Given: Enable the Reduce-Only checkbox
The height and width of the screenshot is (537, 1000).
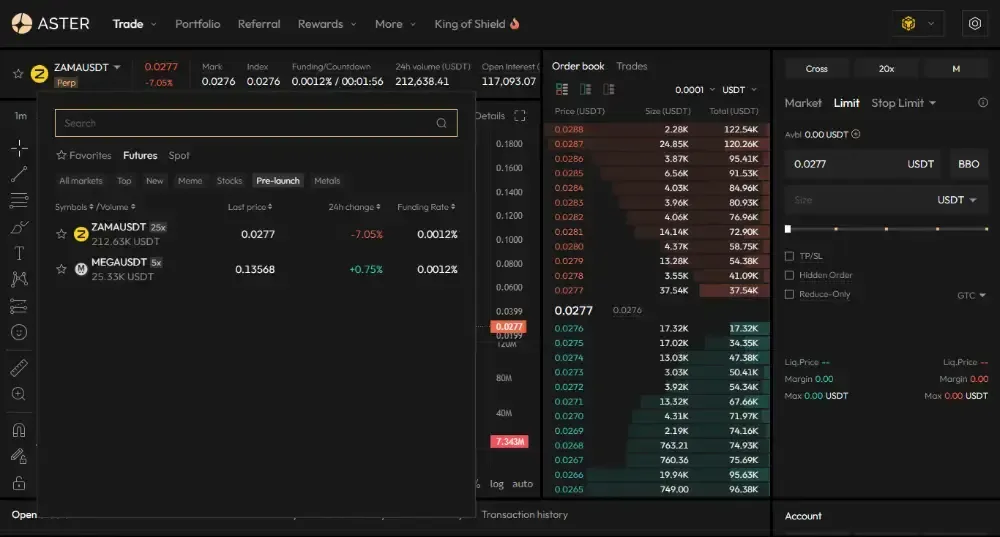Looking at the screenshot, I should [790, 294].
